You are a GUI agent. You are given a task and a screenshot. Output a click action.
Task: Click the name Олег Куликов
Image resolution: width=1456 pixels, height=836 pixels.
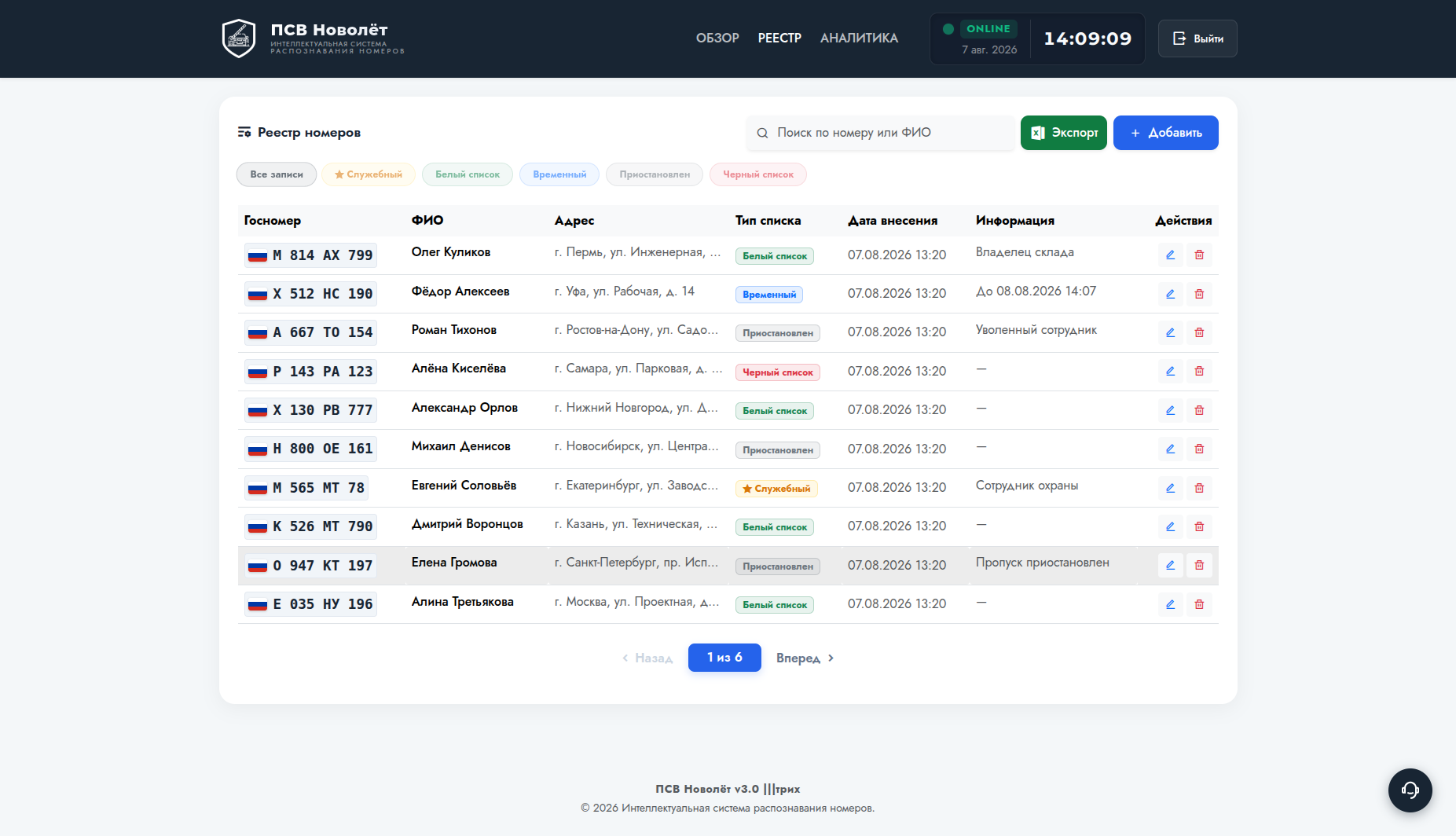(451, 252)
